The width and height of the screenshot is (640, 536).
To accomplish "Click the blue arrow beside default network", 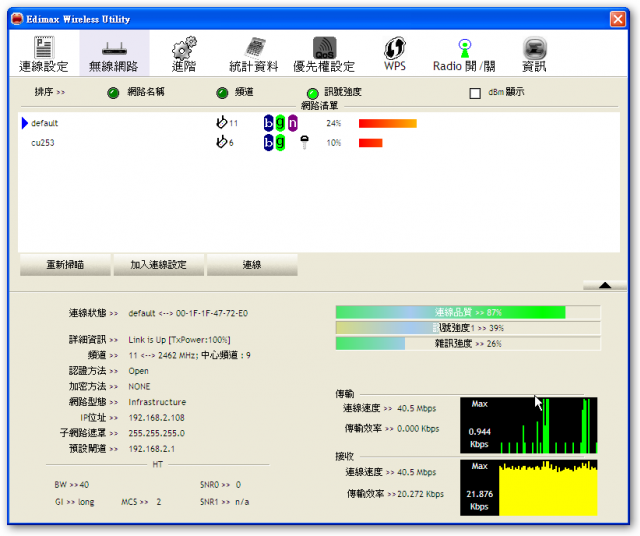I will (24, 123).
